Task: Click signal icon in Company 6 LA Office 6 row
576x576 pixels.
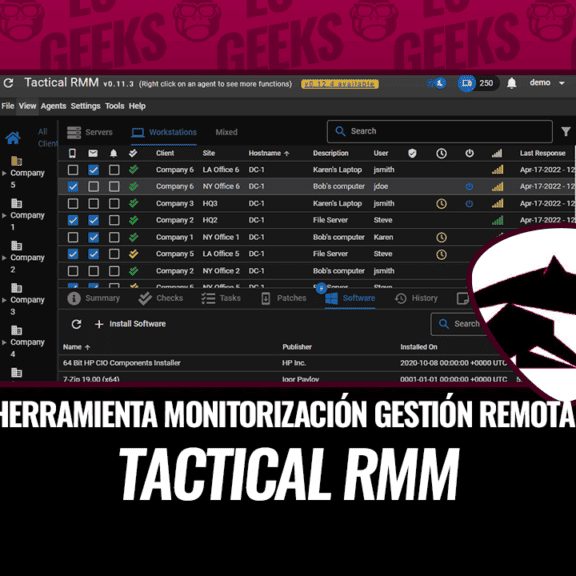Action: click(497, 170)
